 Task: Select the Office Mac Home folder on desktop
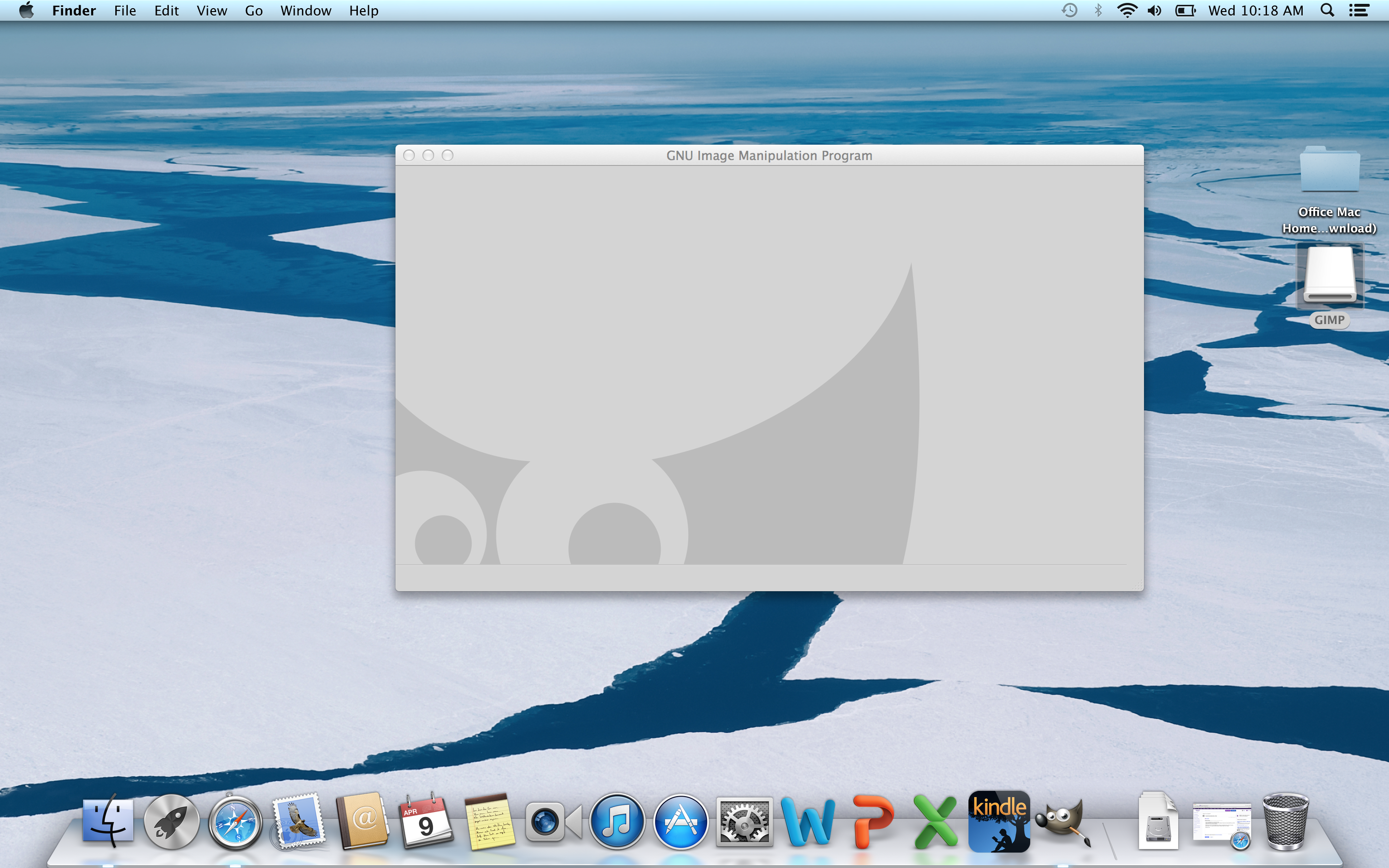[x=1329, y=190]
